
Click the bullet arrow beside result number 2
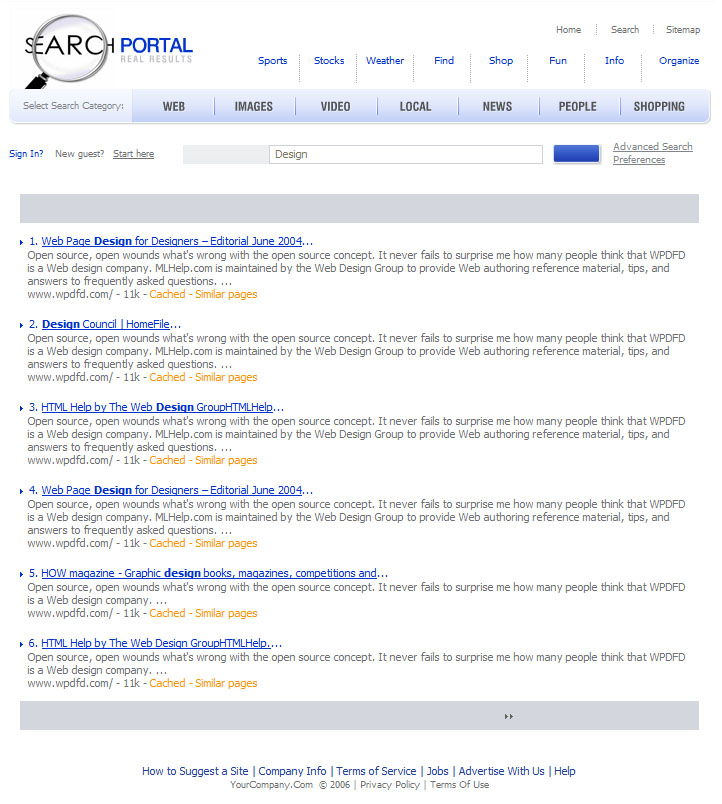[21, 325]
